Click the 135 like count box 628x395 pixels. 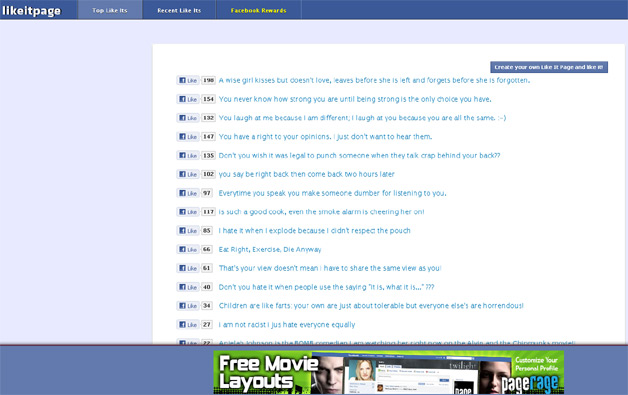208,155
